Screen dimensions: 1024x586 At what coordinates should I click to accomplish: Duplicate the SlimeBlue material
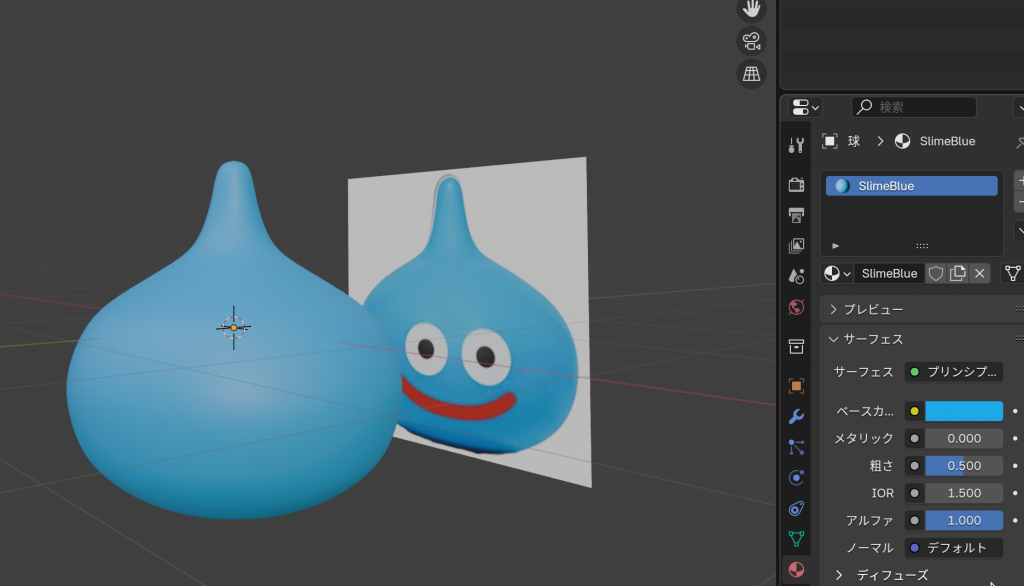(x=958, y=273)
